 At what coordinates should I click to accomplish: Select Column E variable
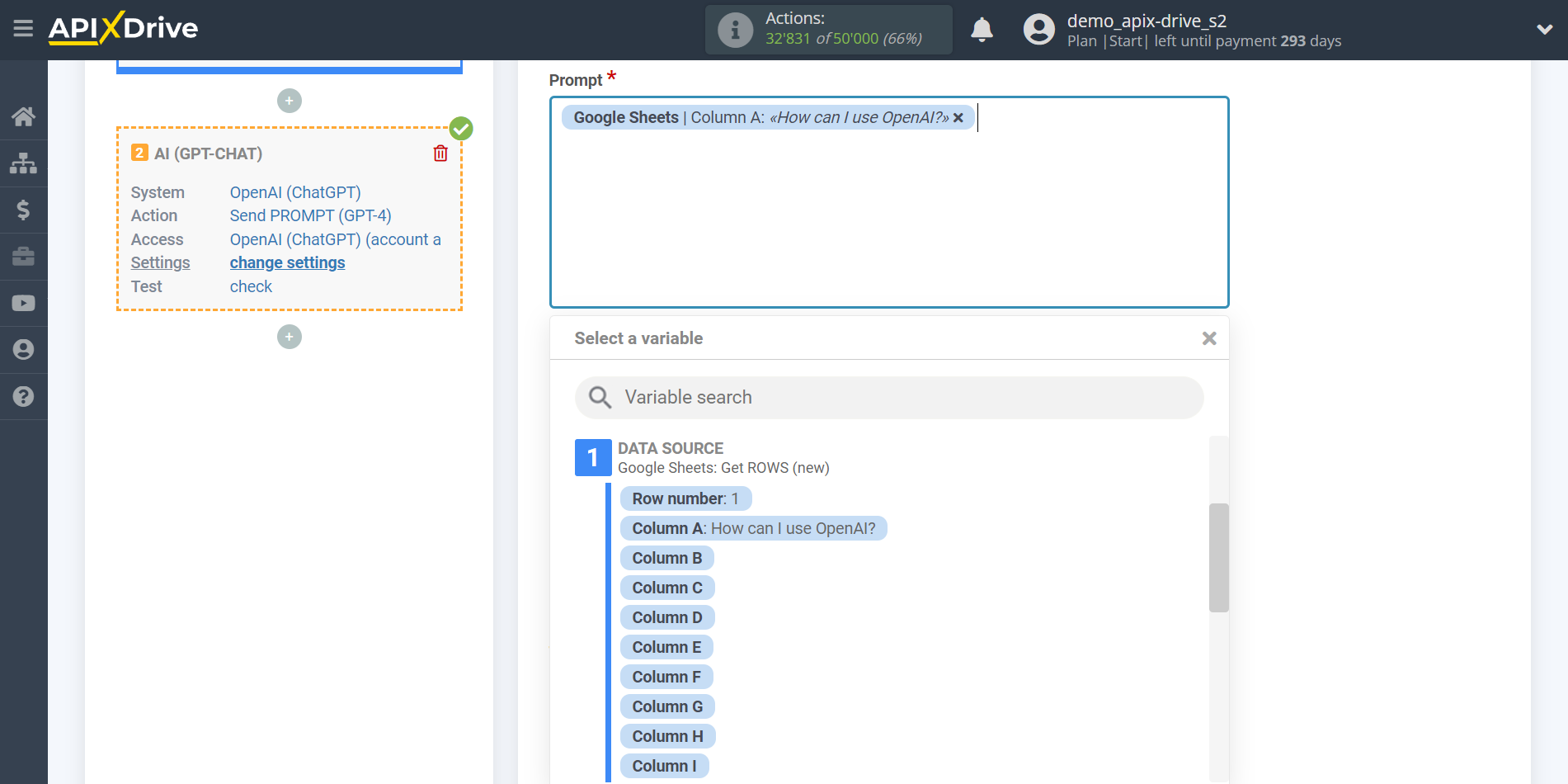(x=666, y=647)
